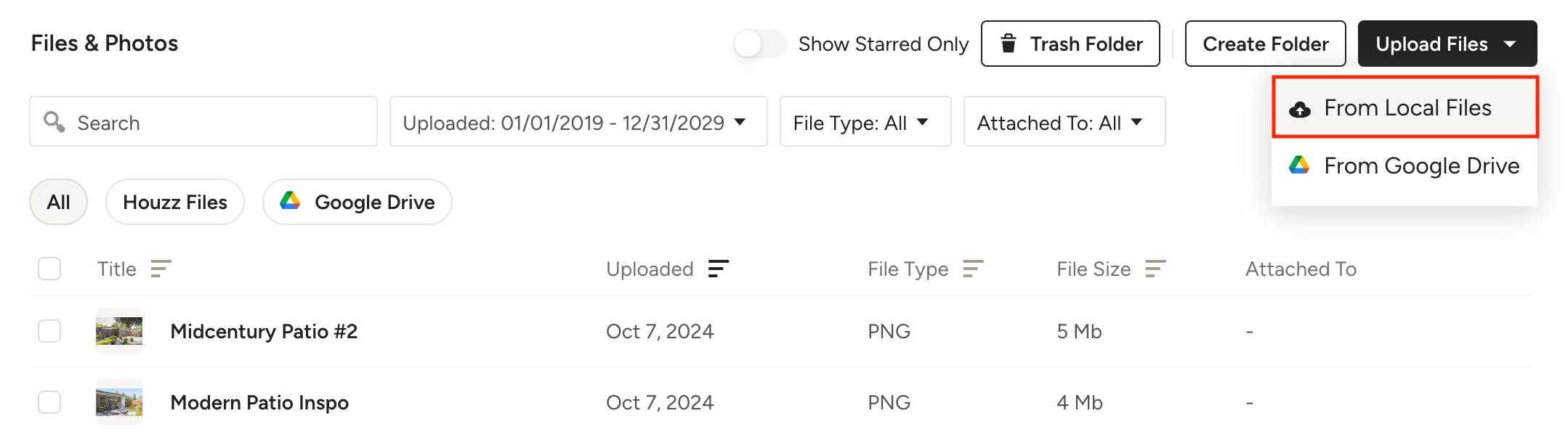Select all files with header checkbox

click(x=49, y=269)
